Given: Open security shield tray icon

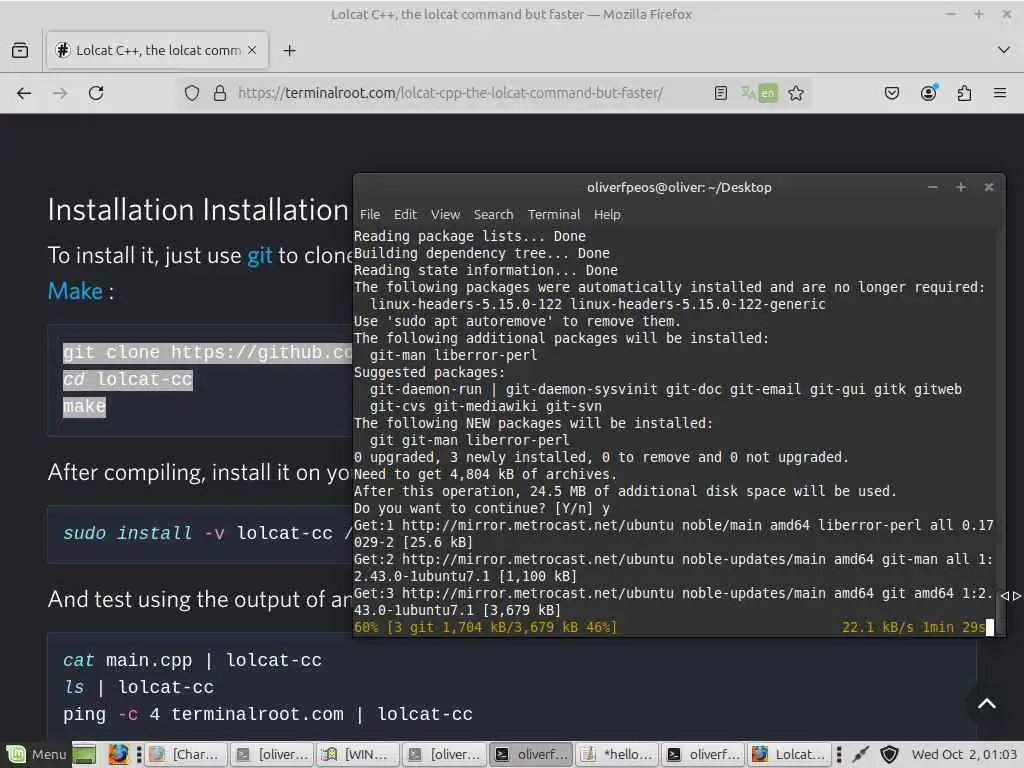Looking at the screenshot, I should [889, 754].
